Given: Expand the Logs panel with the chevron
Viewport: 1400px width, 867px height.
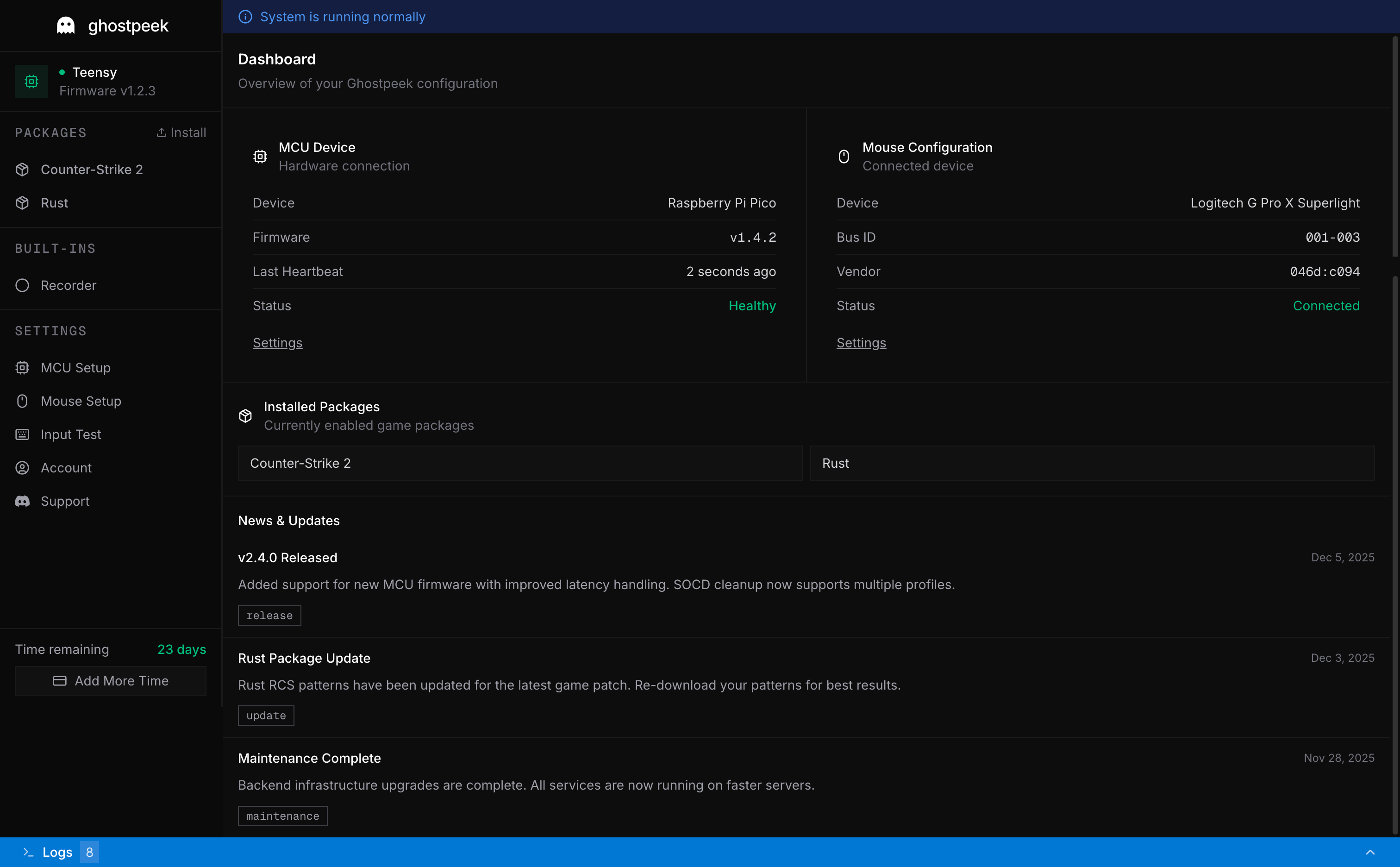Looking at the screenshot, I should 1370,852.
